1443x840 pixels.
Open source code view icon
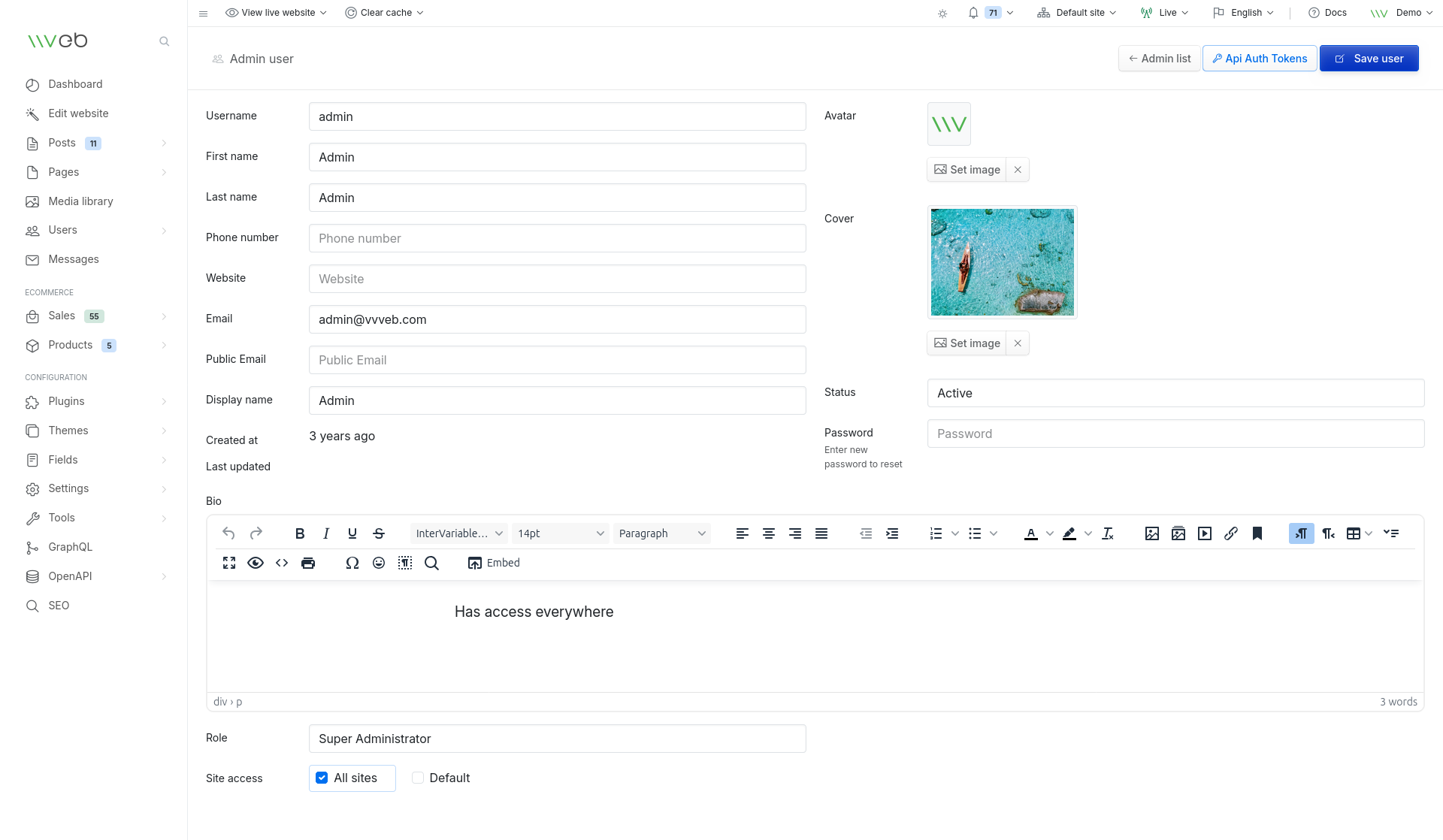282,563
